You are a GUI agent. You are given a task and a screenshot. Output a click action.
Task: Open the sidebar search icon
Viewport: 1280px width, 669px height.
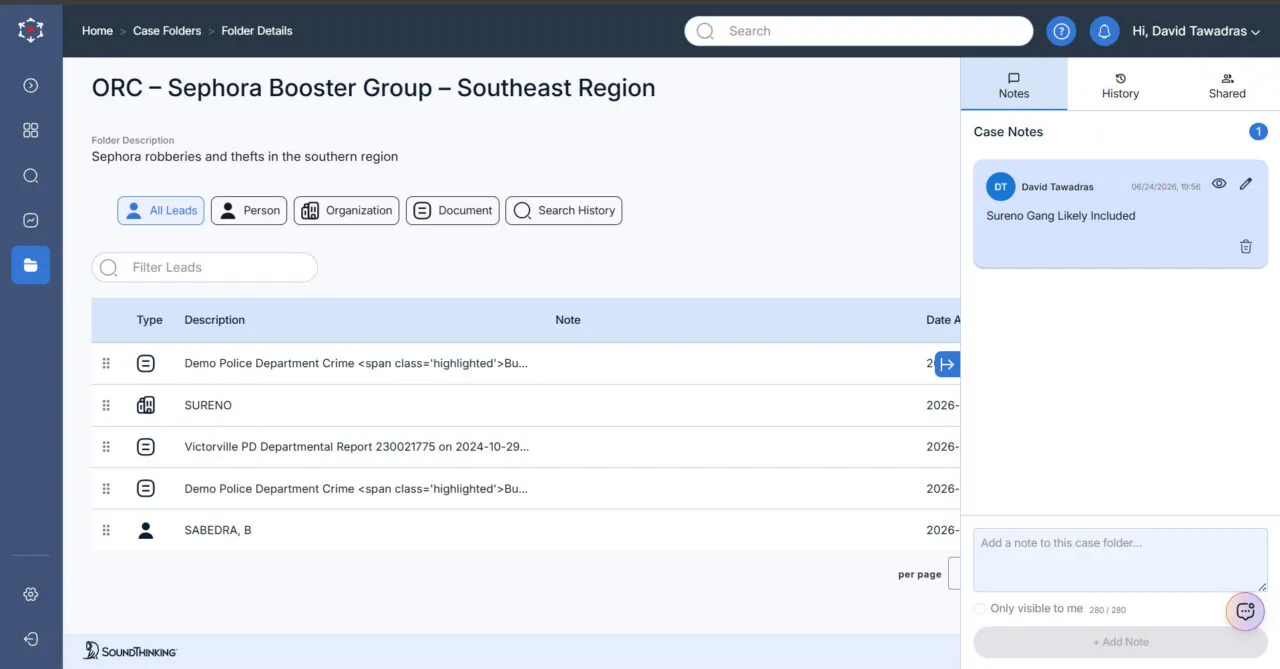31,176
